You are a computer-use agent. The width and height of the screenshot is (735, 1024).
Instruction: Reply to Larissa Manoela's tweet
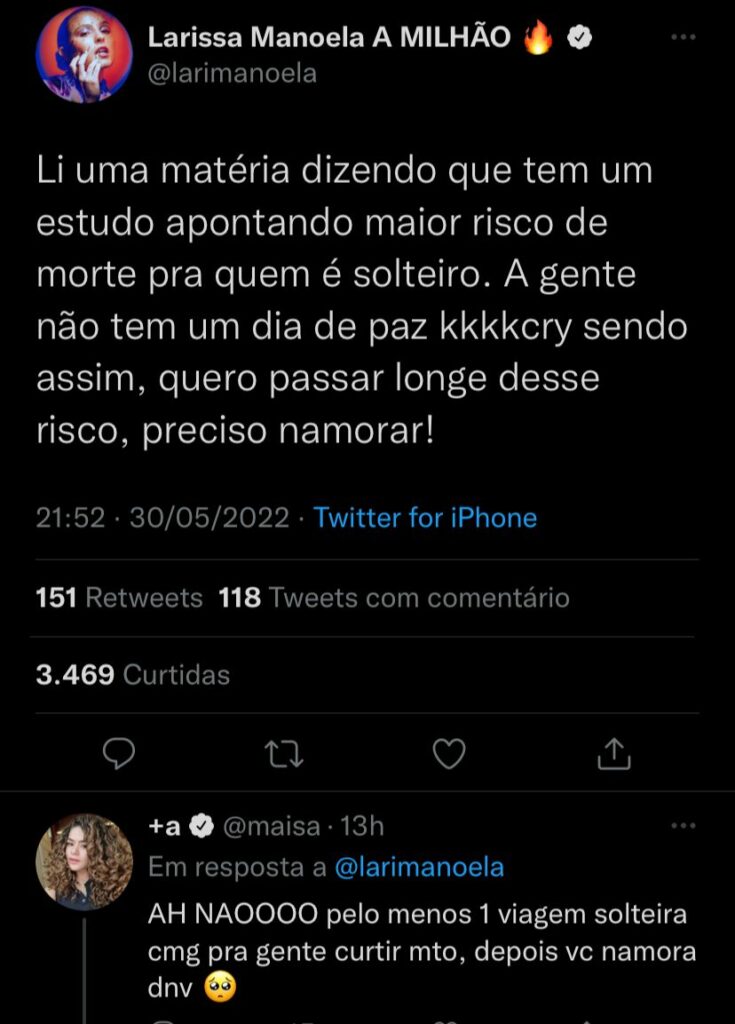point(119,752)
